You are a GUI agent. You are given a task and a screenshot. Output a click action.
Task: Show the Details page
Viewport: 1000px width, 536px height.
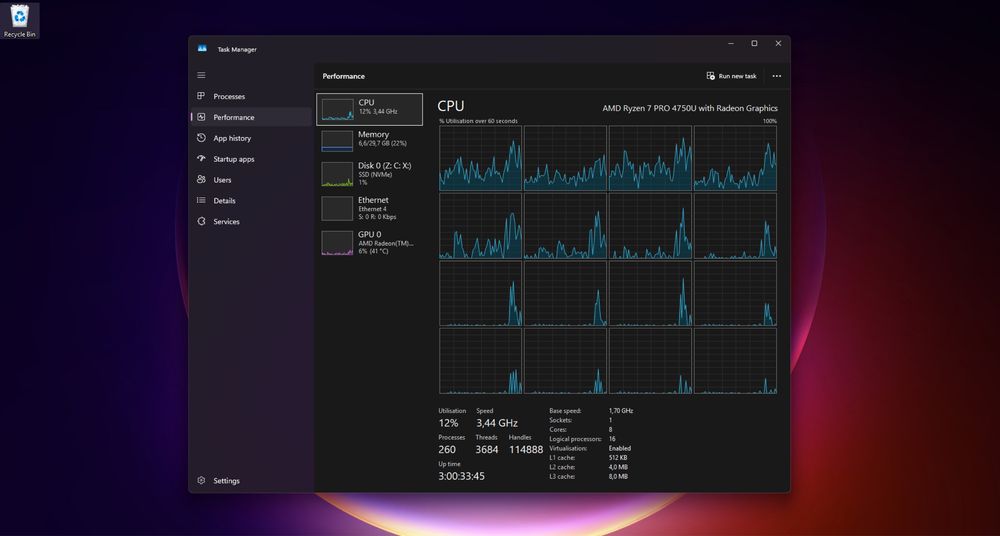250,200
